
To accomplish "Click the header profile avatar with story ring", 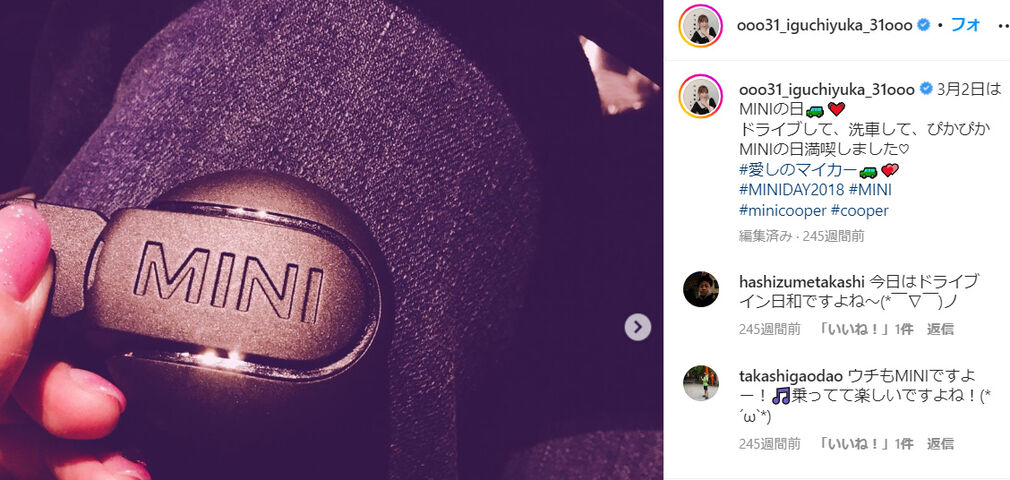I will pyautogui.click(x=701, y=26).
